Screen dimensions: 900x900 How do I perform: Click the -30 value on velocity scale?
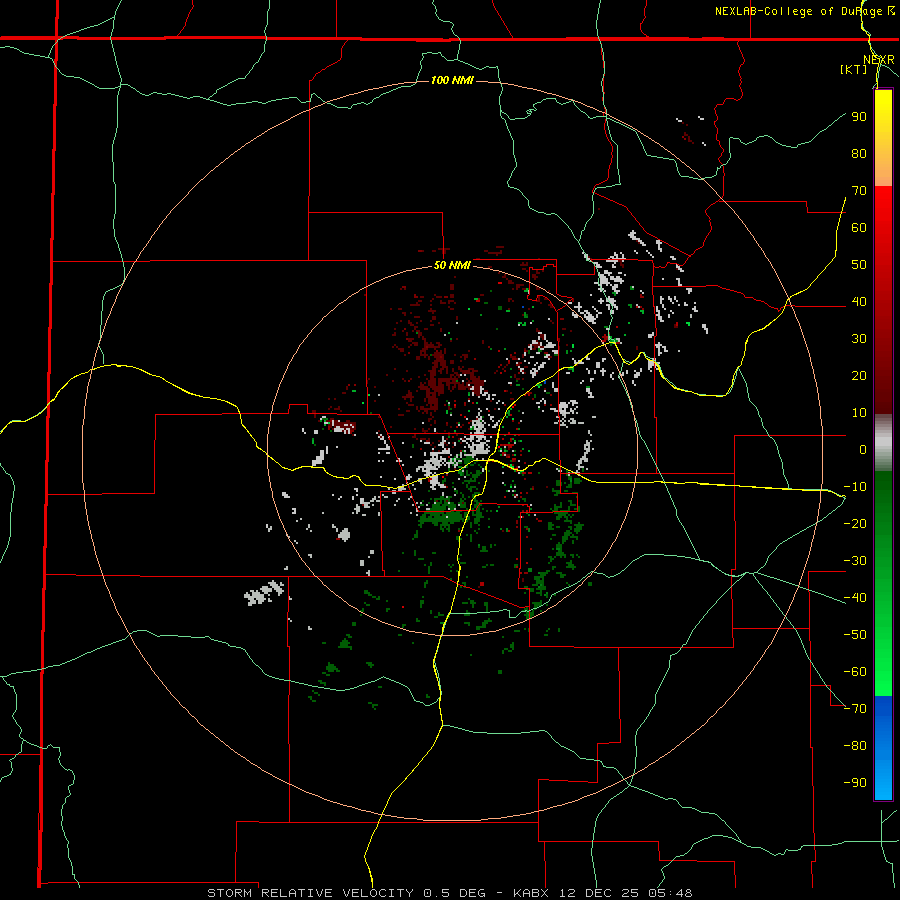(855, 561)
